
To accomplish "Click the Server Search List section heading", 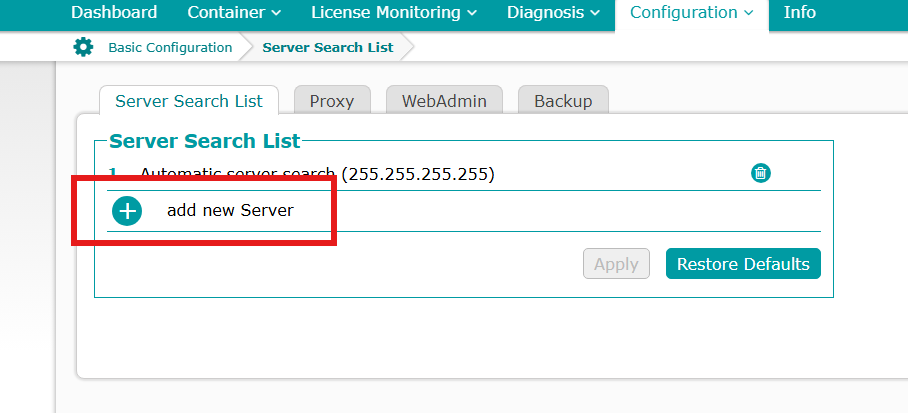I will [204, 142].
